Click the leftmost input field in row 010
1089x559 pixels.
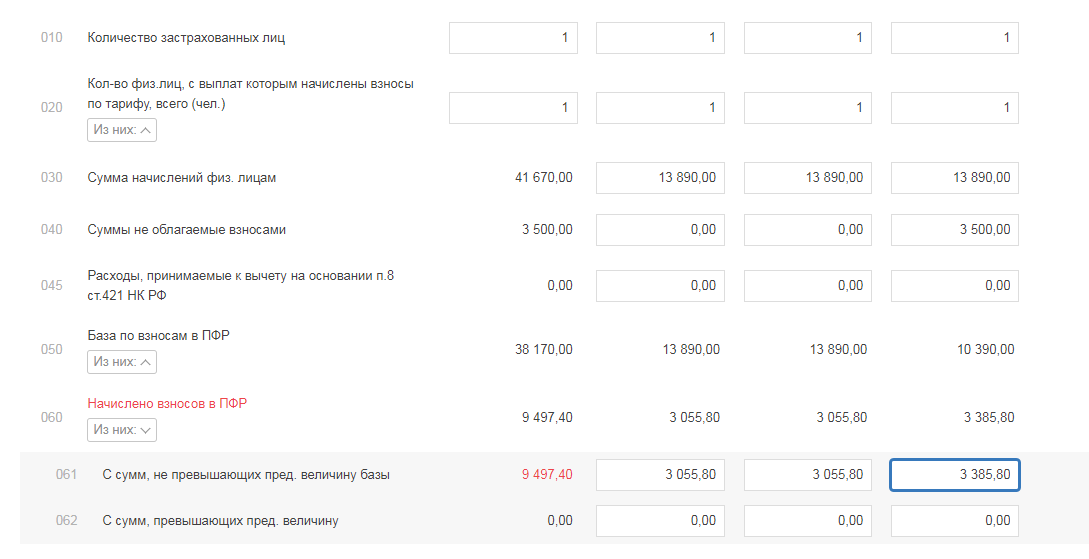coord(513,38)
